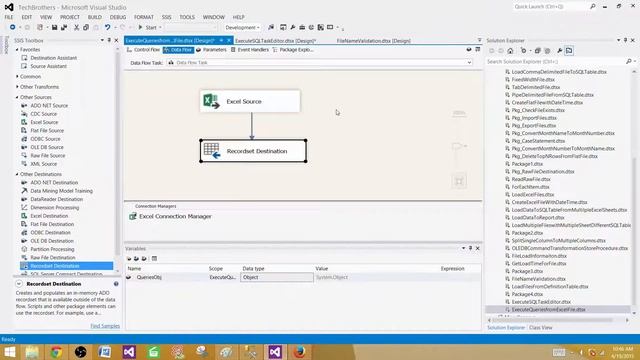Screen dimensions: 640x360
Task: Click the Copy toolbar icon
Action: (x=86, y=27)
